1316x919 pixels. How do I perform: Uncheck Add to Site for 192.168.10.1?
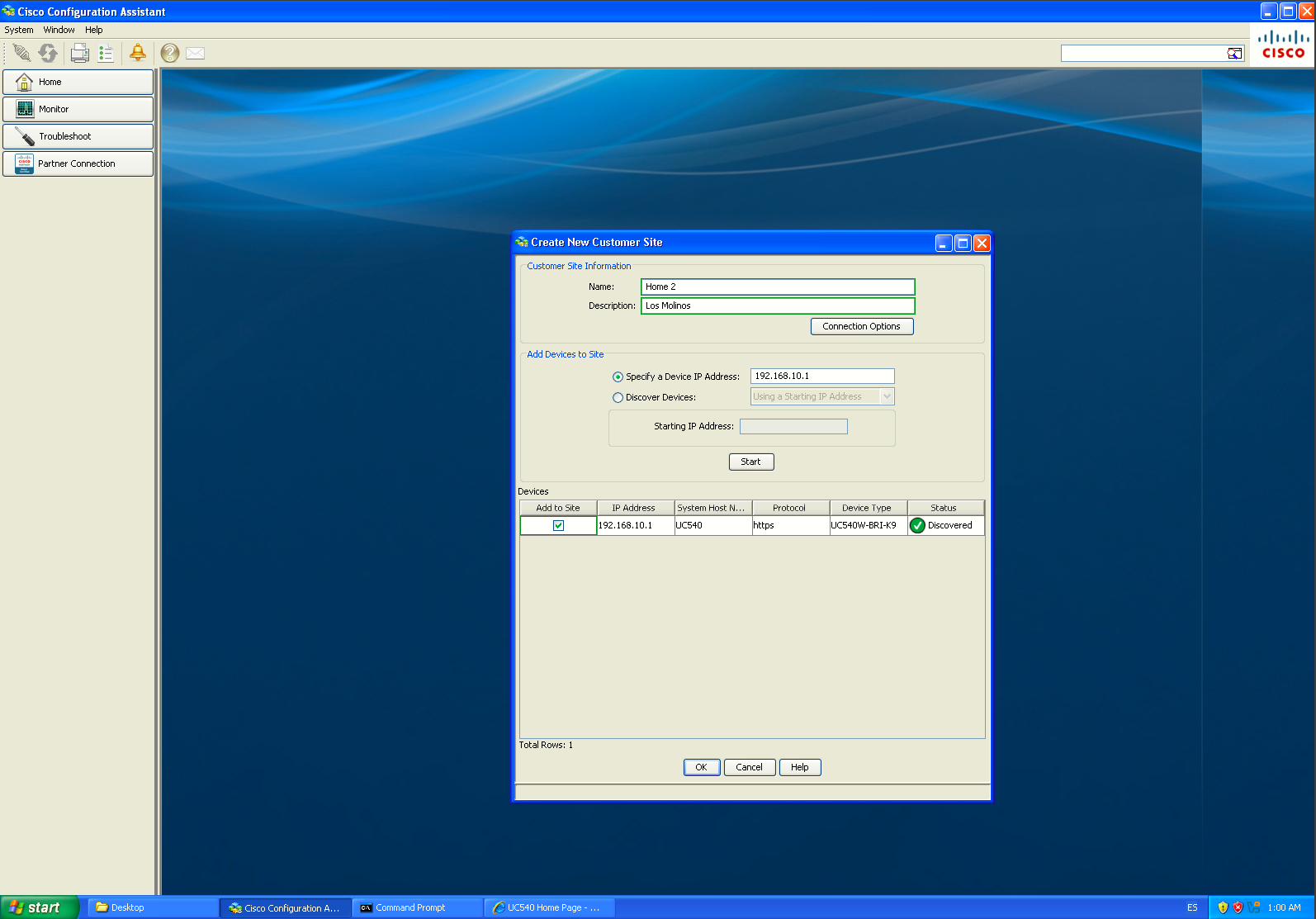(558, 525)
